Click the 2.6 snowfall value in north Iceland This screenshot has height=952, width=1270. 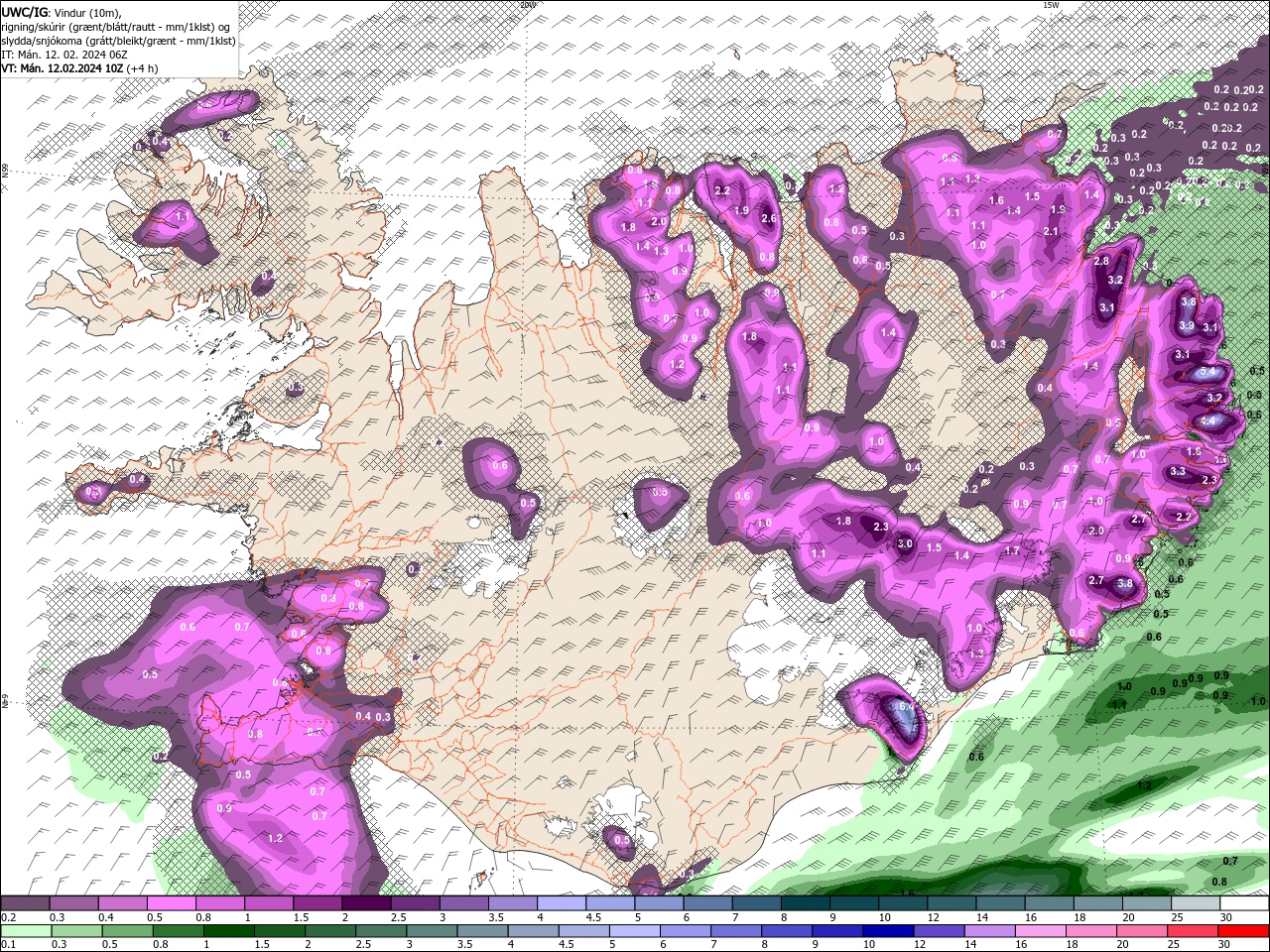point(767,218)
